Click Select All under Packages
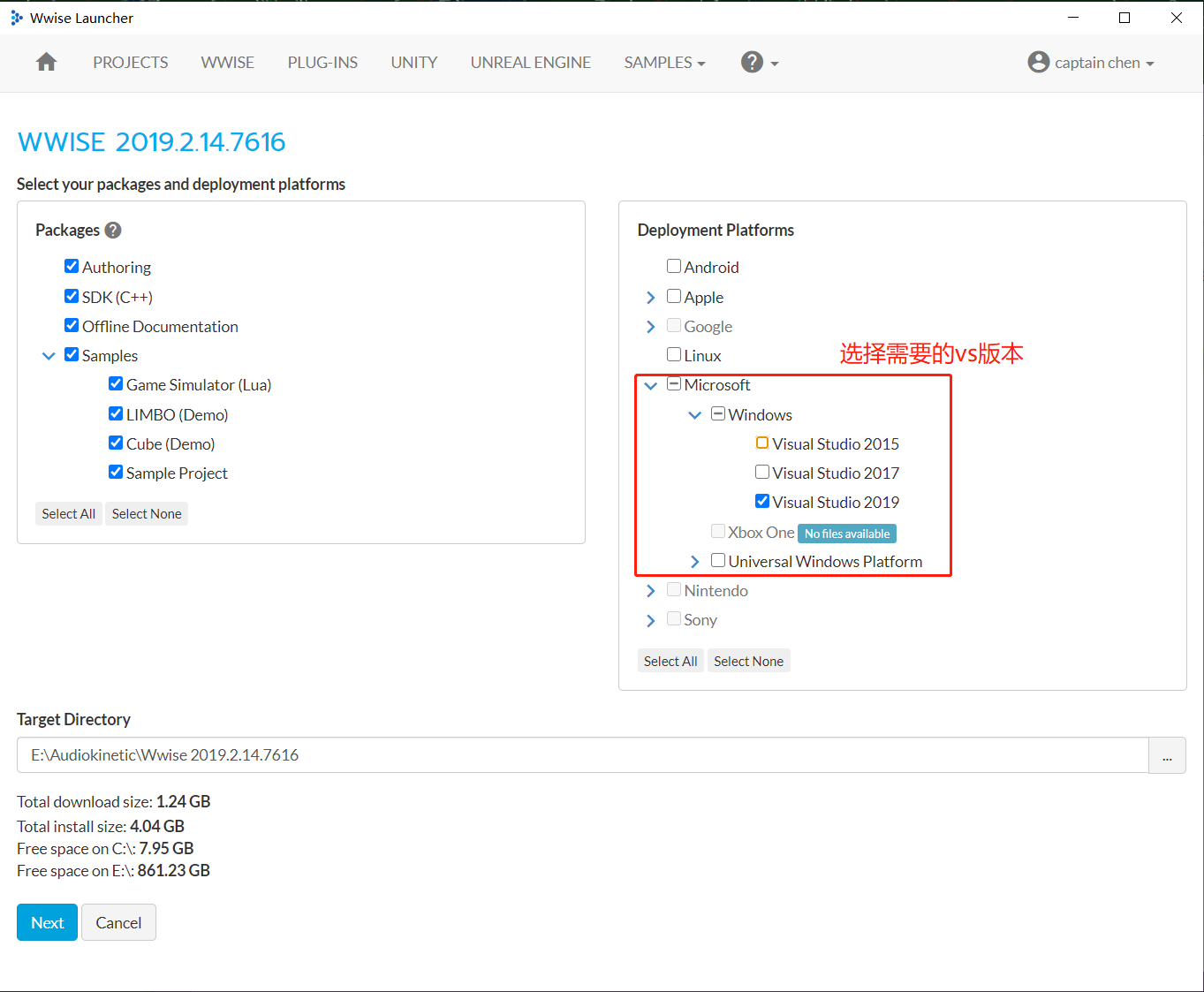1204x992 pixels. point(69,514)
